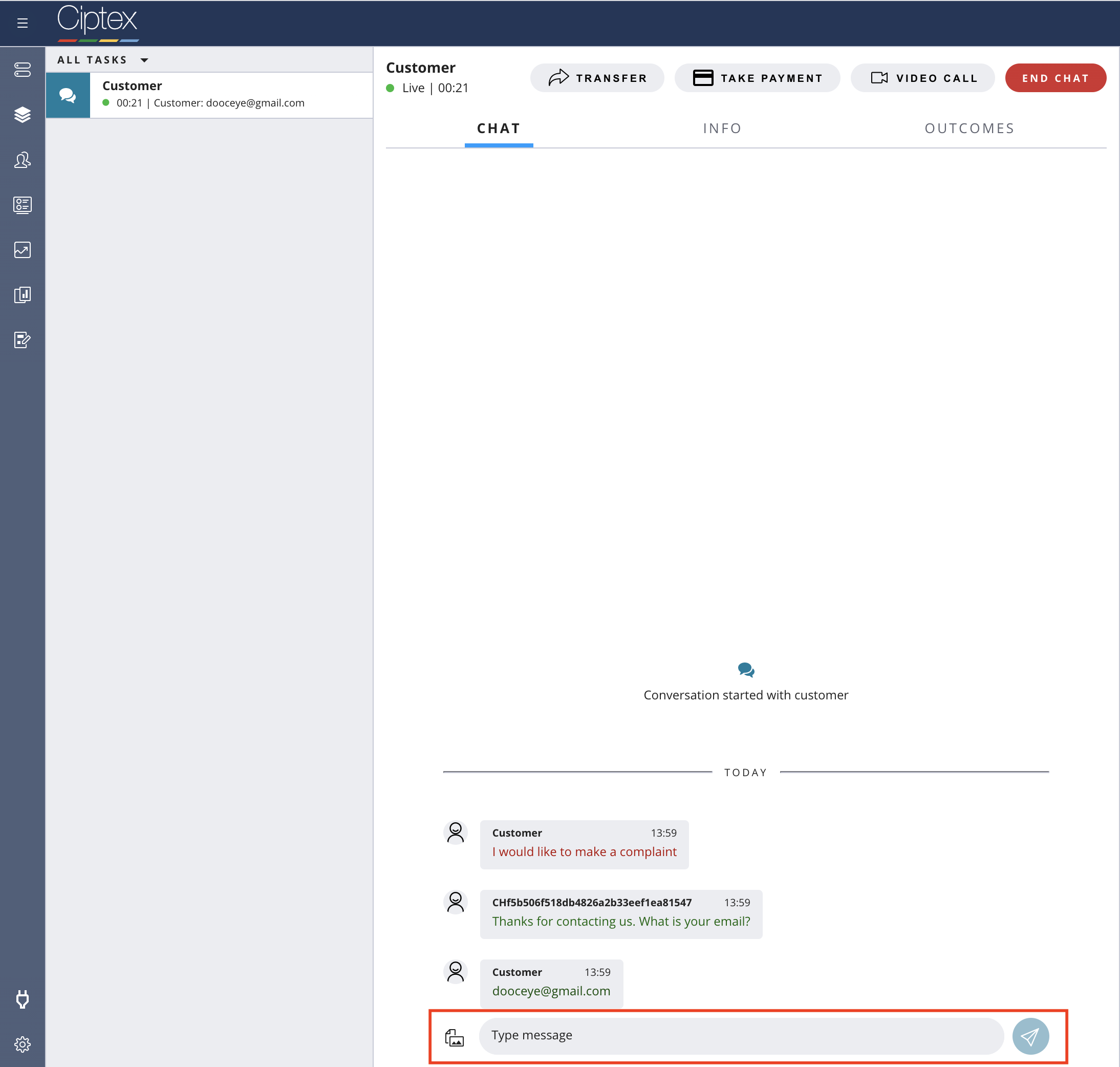Viewport: 1120px width, 1067px height.
Task: Send message with paper plane button
Action: tap(1030, 1036)
